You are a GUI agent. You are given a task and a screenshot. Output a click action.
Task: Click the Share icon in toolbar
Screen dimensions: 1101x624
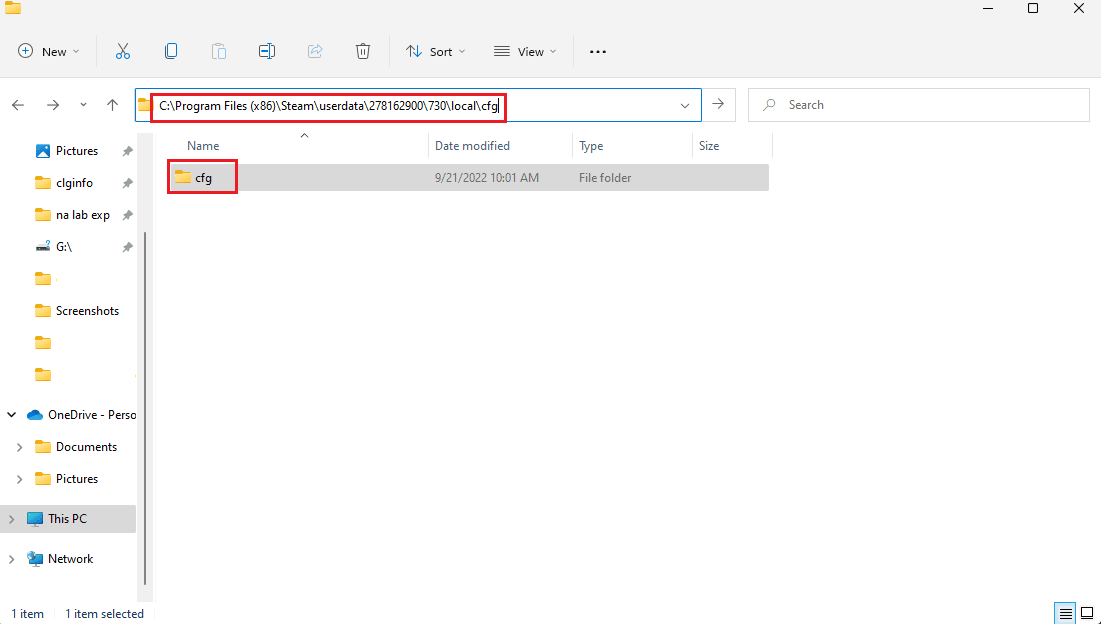[315, 51]
